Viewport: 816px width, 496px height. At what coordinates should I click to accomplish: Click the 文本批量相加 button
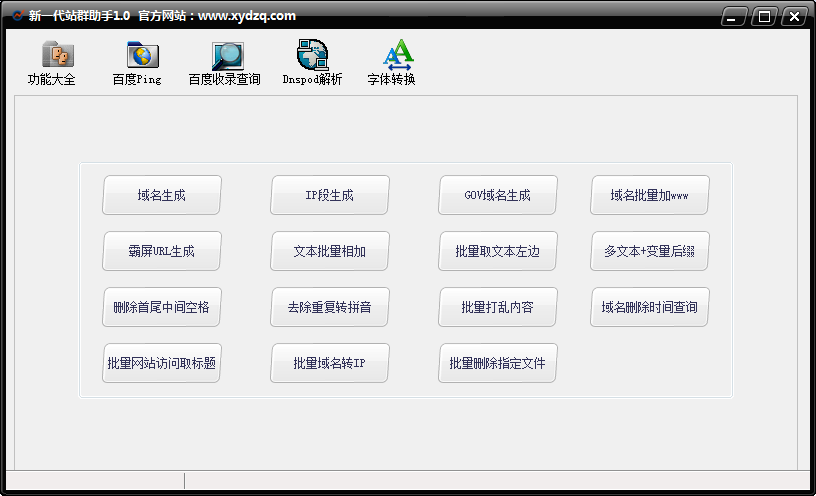[x=329, y=251]
